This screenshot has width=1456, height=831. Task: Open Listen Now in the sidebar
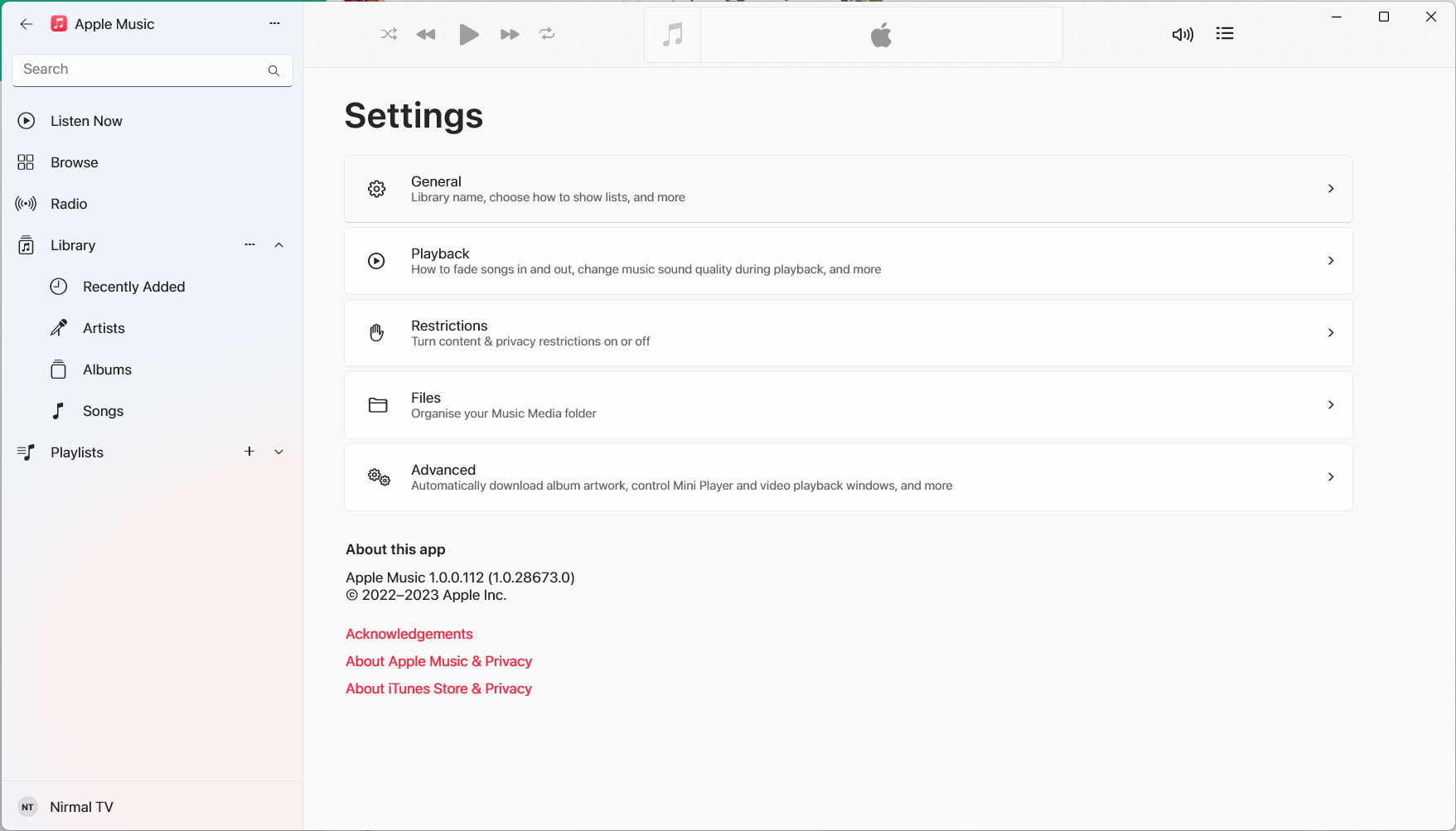153,121
